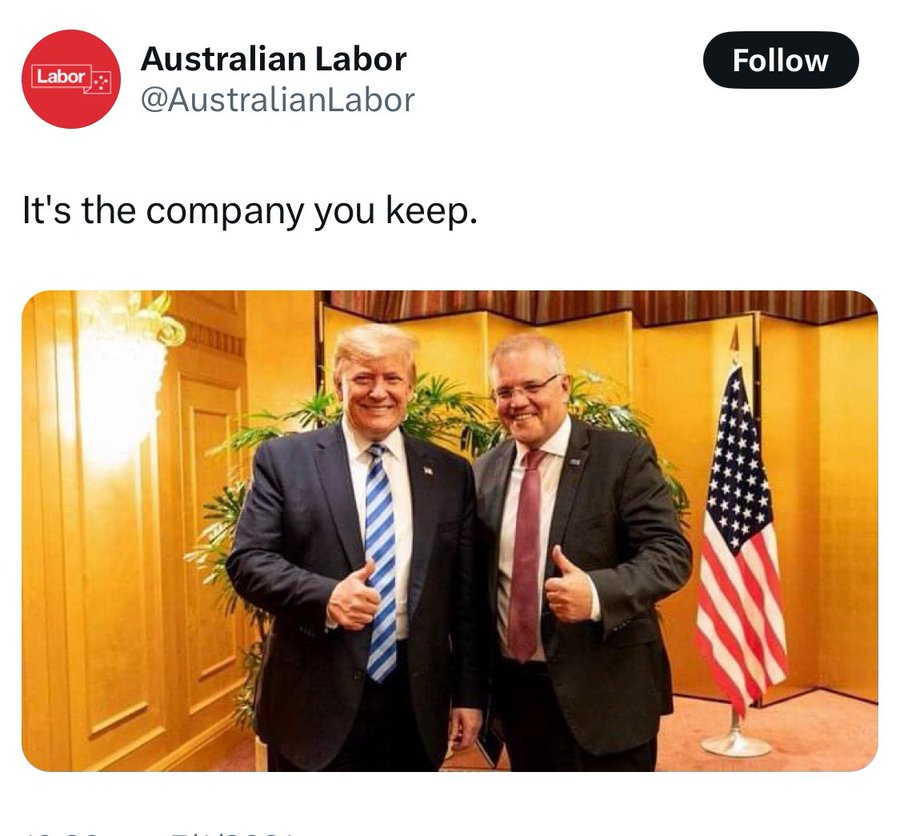Click the word 'company' in the tweet
The image size is (900, 836).
tap(224, 212)
